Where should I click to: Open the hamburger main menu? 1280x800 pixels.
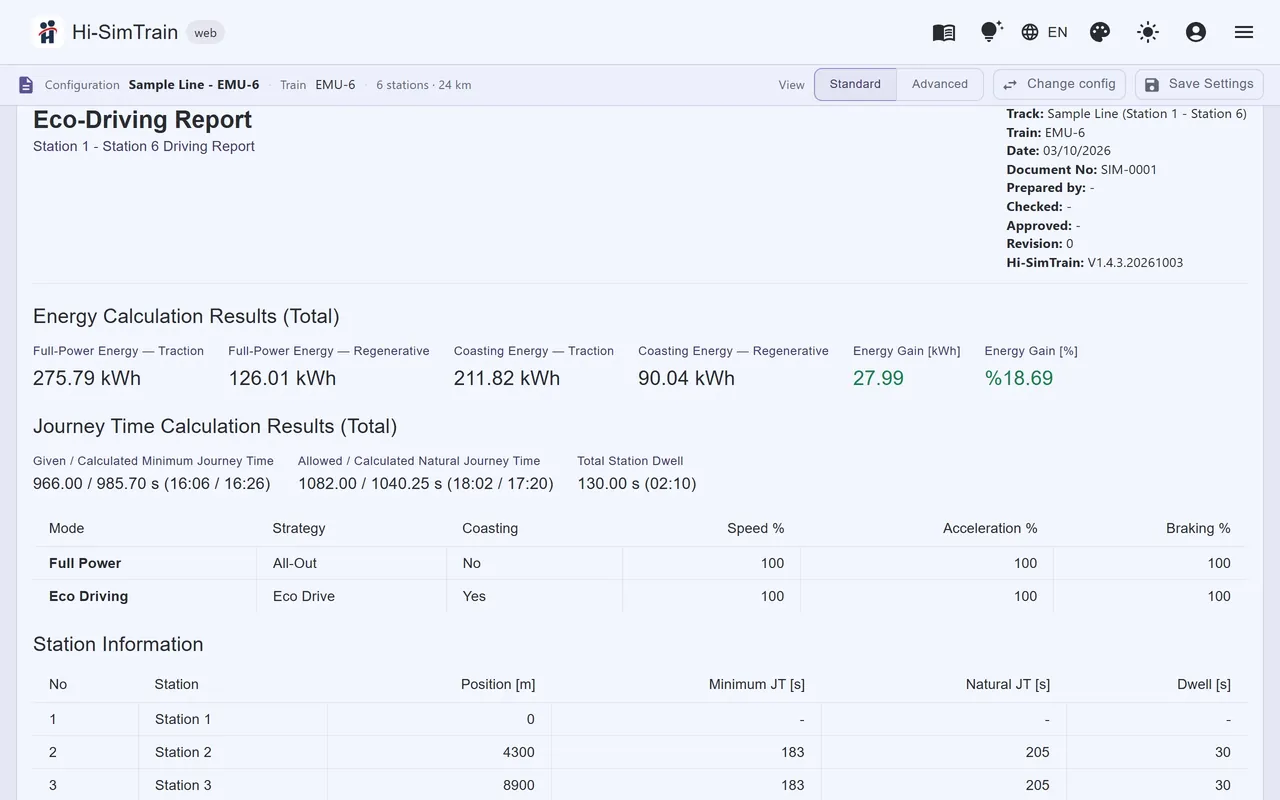coord(1244,32)
